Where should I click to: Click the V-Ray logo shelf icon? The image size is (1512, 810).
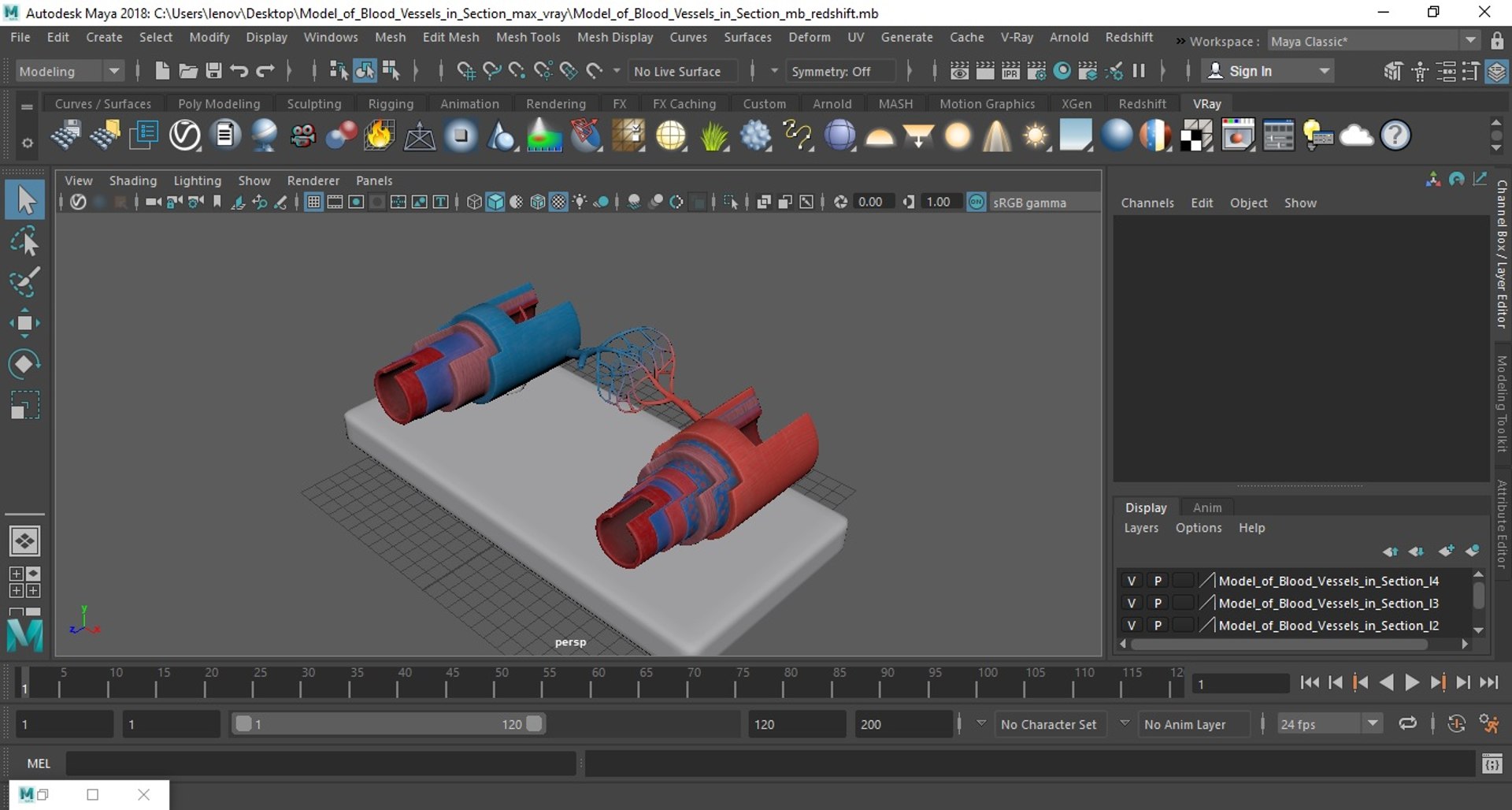(185, 136)
